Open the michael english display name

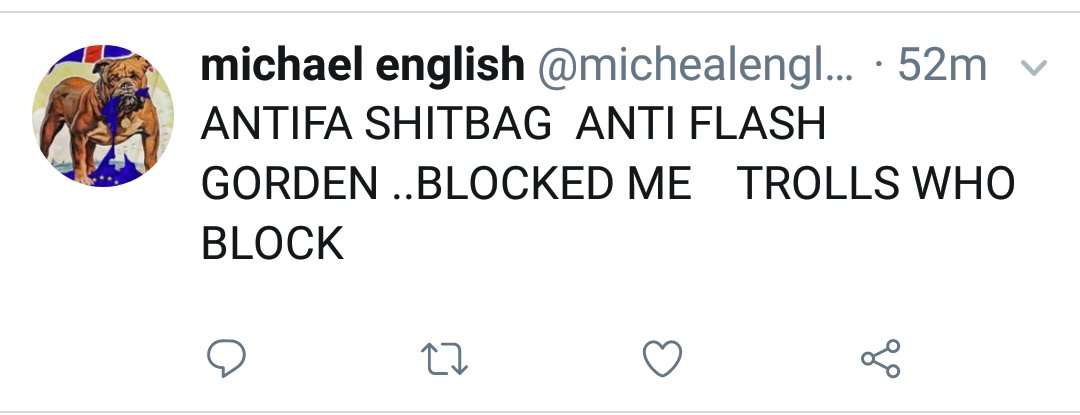362,65
